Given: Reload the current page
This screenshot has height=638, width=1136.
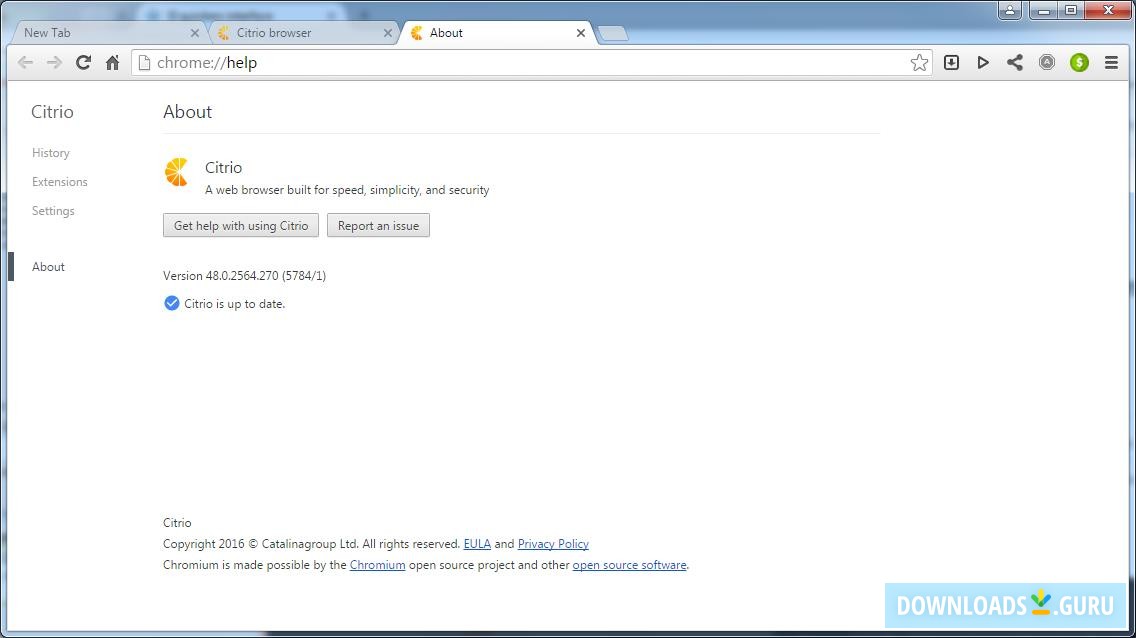Looking at the screenshot, I should pyautogui.click(x=83, y=63).
